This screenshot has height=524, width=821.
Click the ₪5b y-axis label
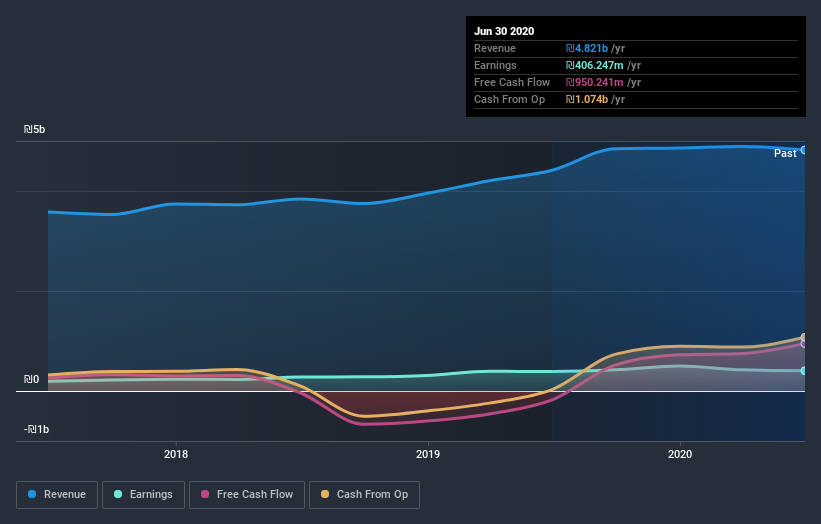pyautogui.click(x=35, y=129)
